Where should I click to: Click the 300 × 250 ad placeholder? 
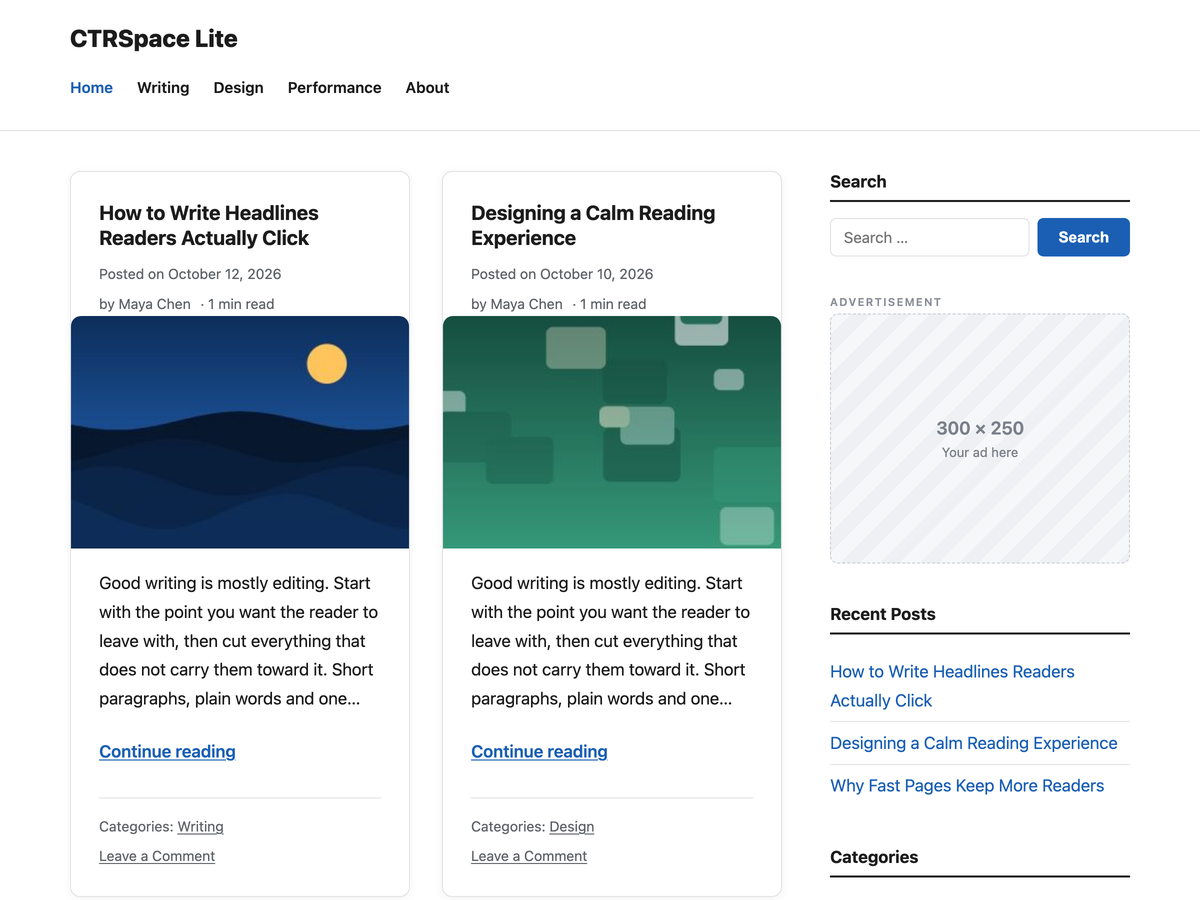click(980, 438)
